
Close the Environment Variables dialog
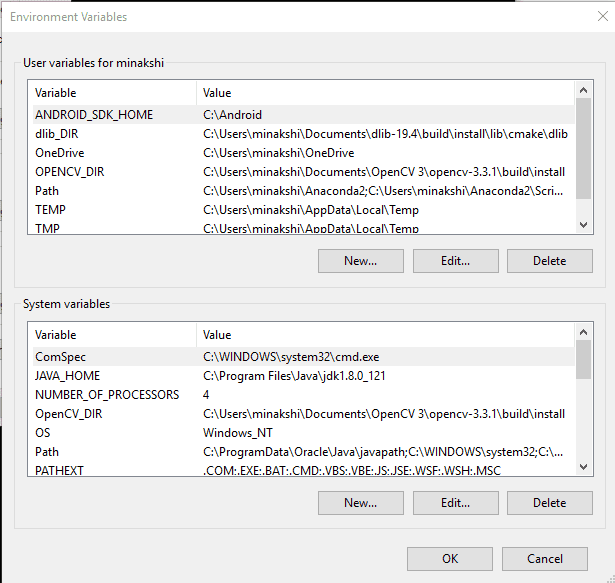pos(602,16)
